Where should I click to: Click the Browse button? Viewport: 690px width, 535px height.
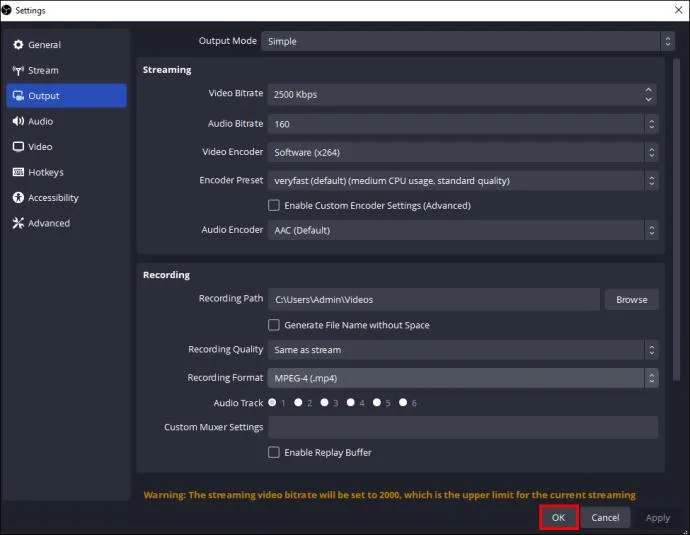(x=631, y=300)
